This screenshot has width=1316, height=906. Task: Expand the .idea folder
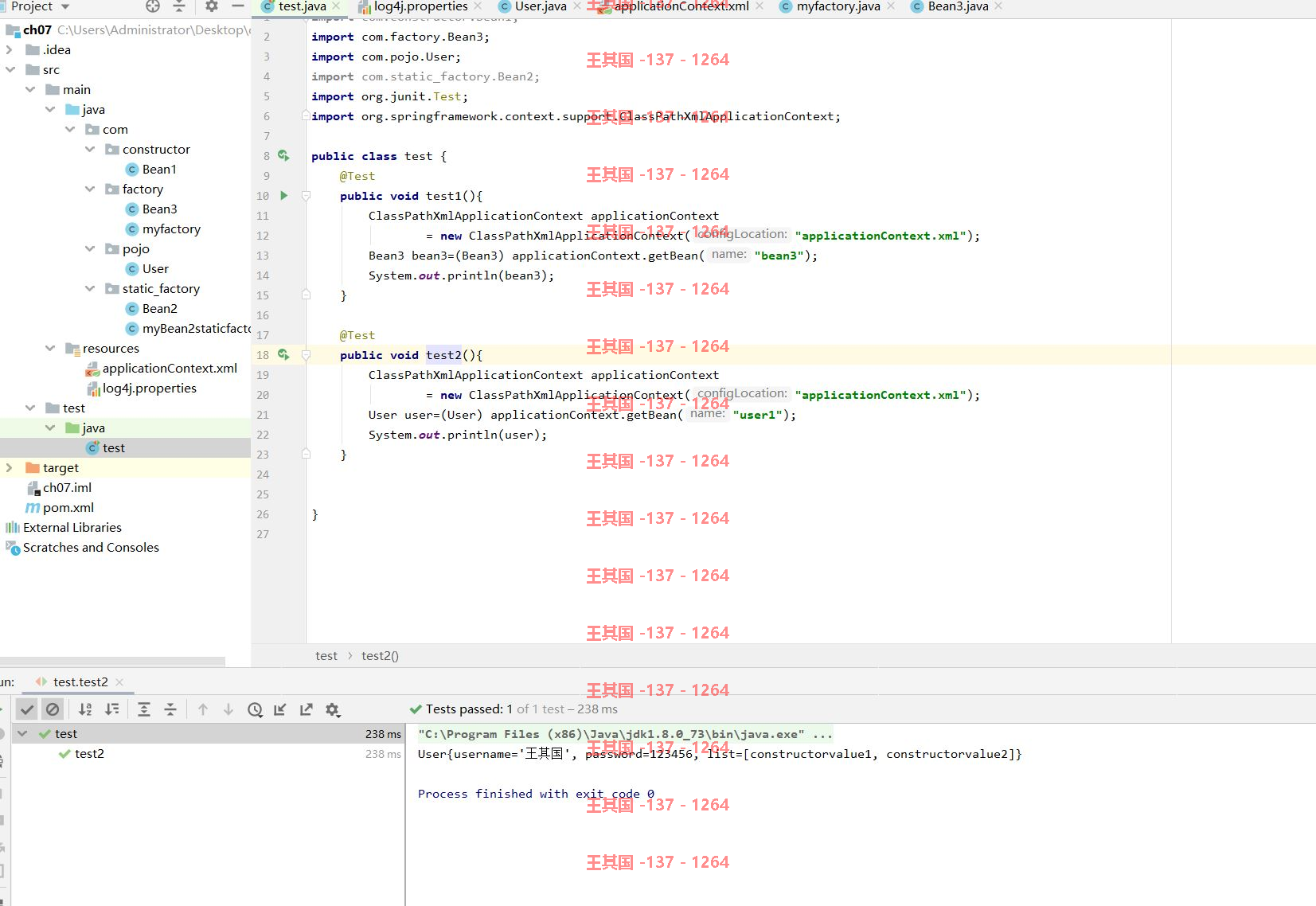(10, 49)
